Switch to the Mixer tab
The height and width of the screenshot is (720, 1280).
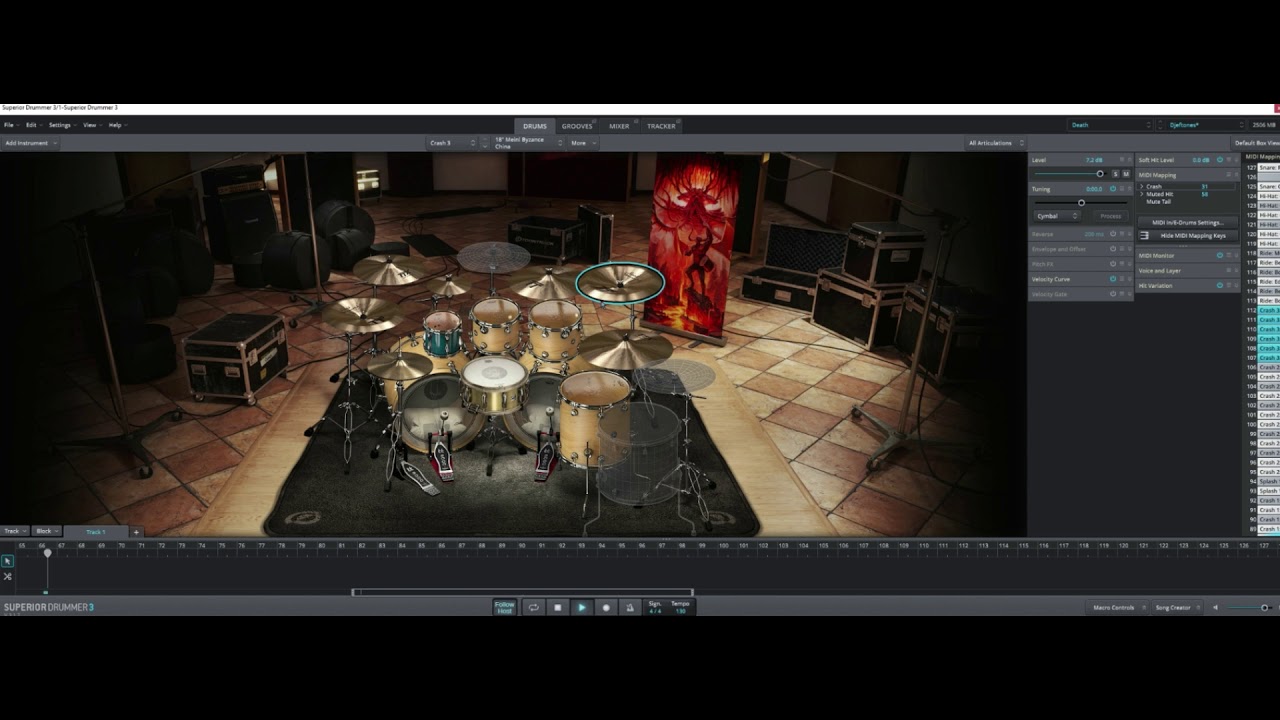(x=619, y=126)
